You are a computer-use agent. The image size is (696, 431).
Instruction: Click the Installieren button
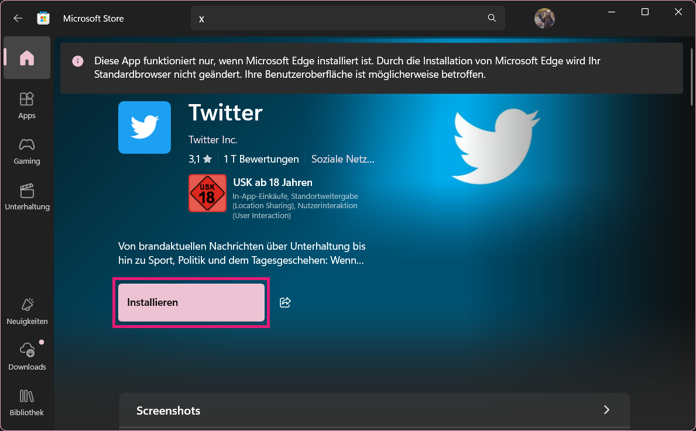click(x=191, y=302)
